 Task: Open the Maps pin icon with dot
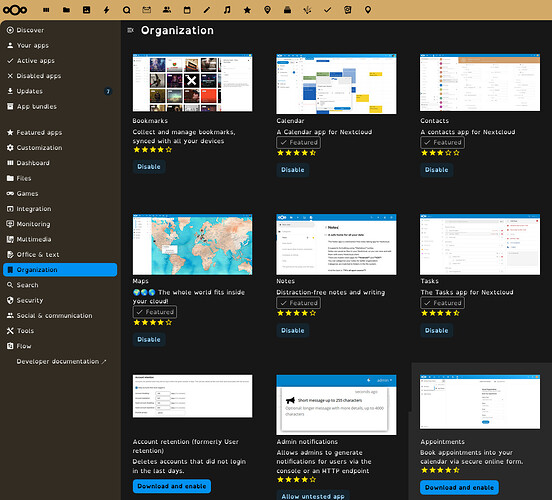(x=267, y=10)
